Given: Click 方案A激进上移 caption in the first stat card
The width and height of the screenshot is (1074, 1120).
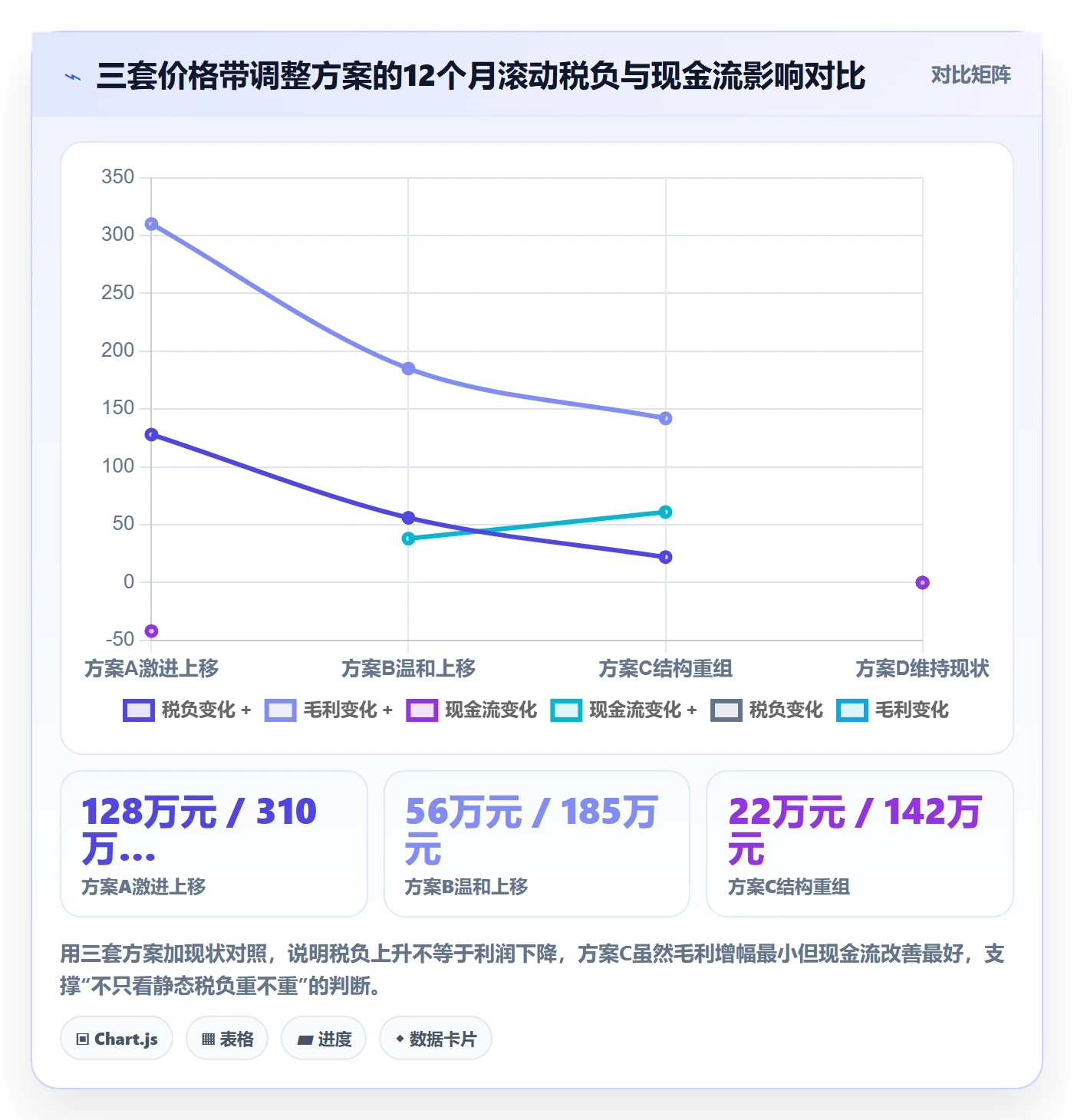Looking at the screenshot, I should (x=143, y=887).
